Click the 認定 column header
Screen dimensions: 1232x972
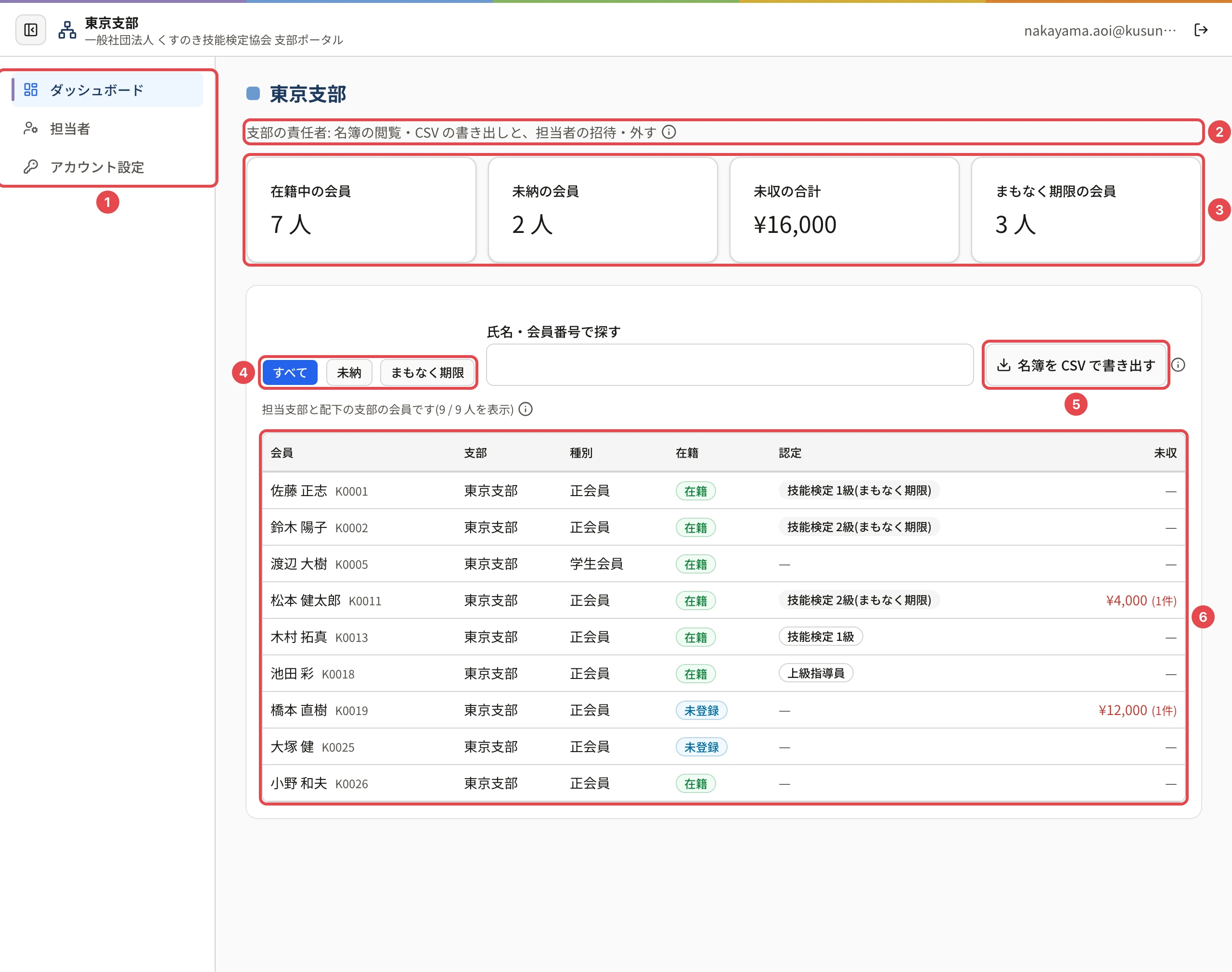click(790, 452)
